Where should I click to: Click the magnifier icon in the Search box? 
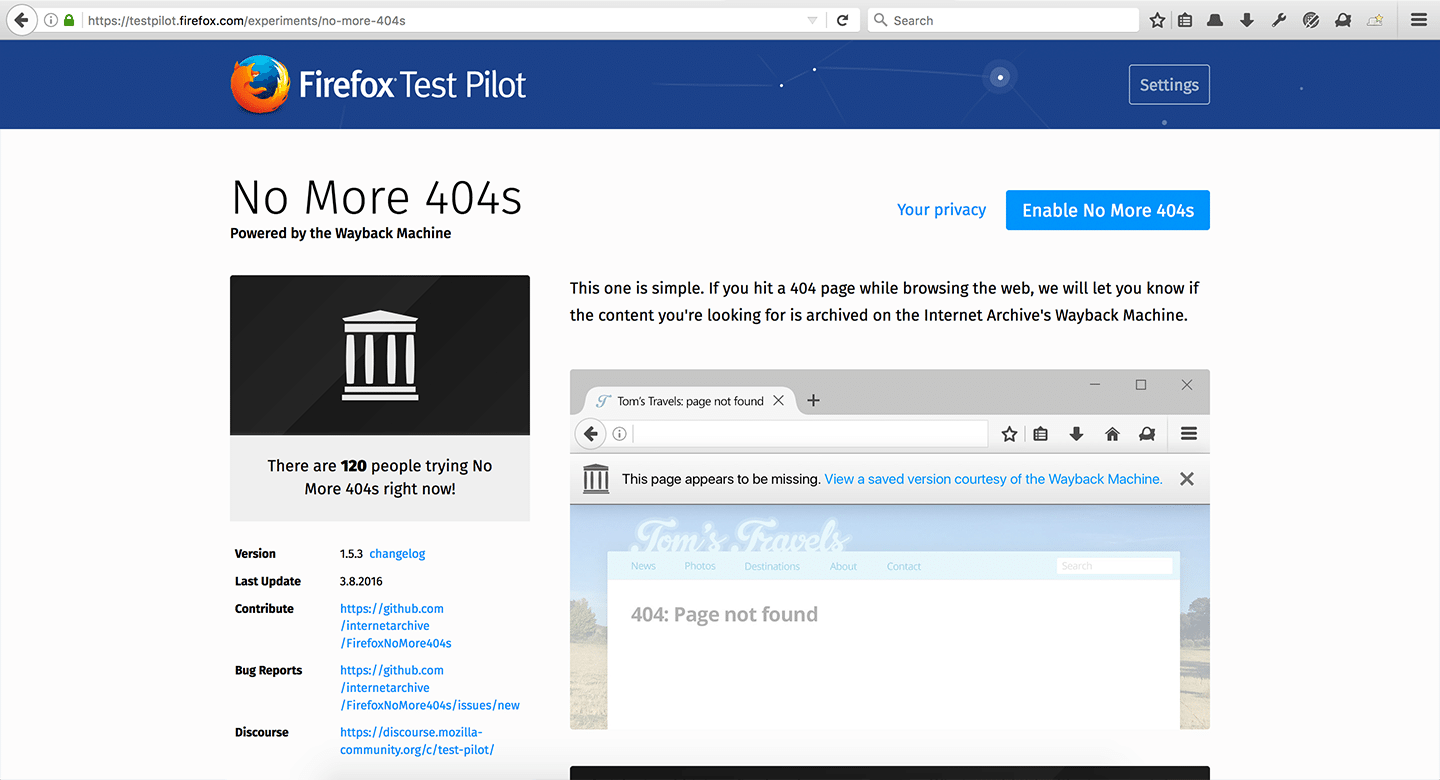click(x=880, y=20)
